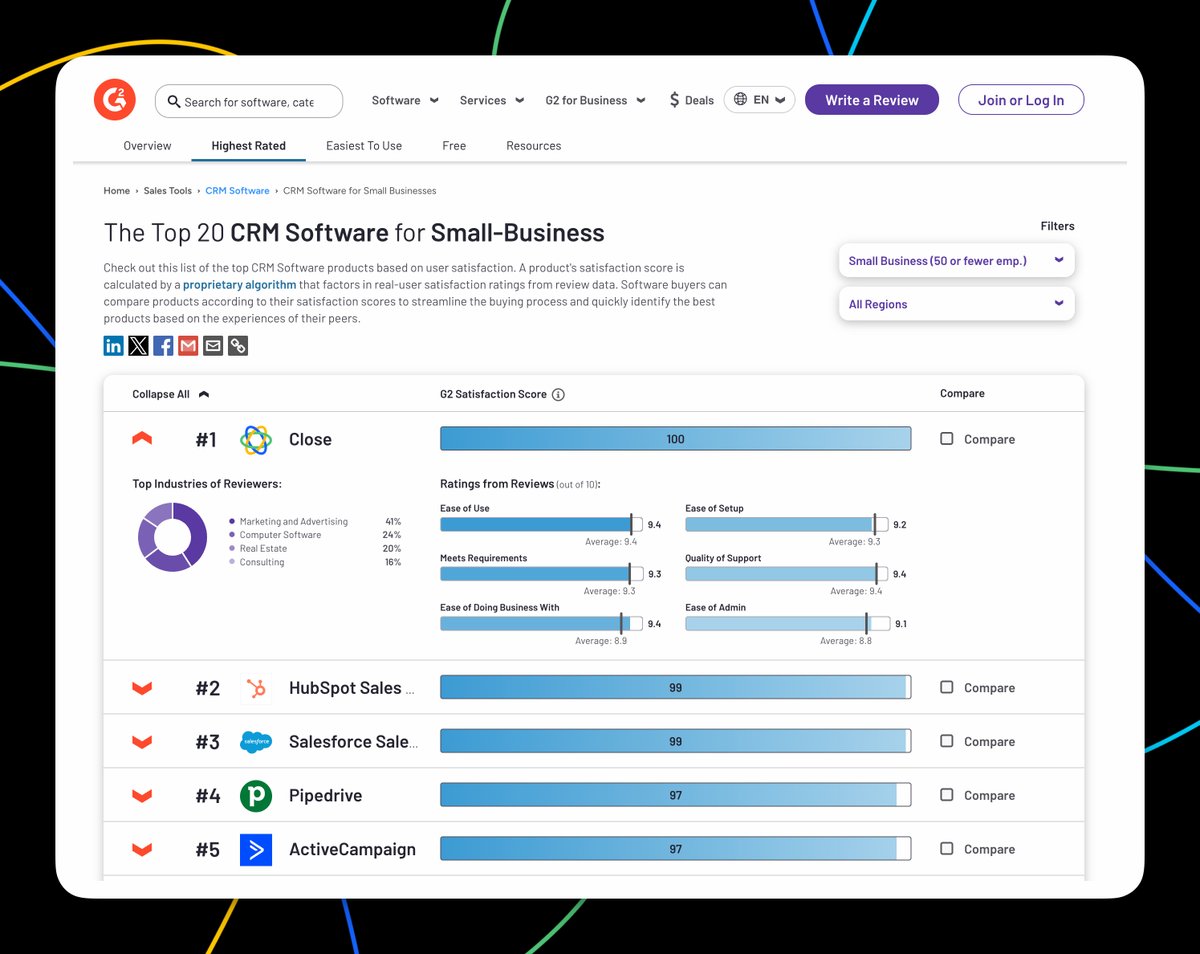
Task: Click the Write a Review button
Action: 872,100
